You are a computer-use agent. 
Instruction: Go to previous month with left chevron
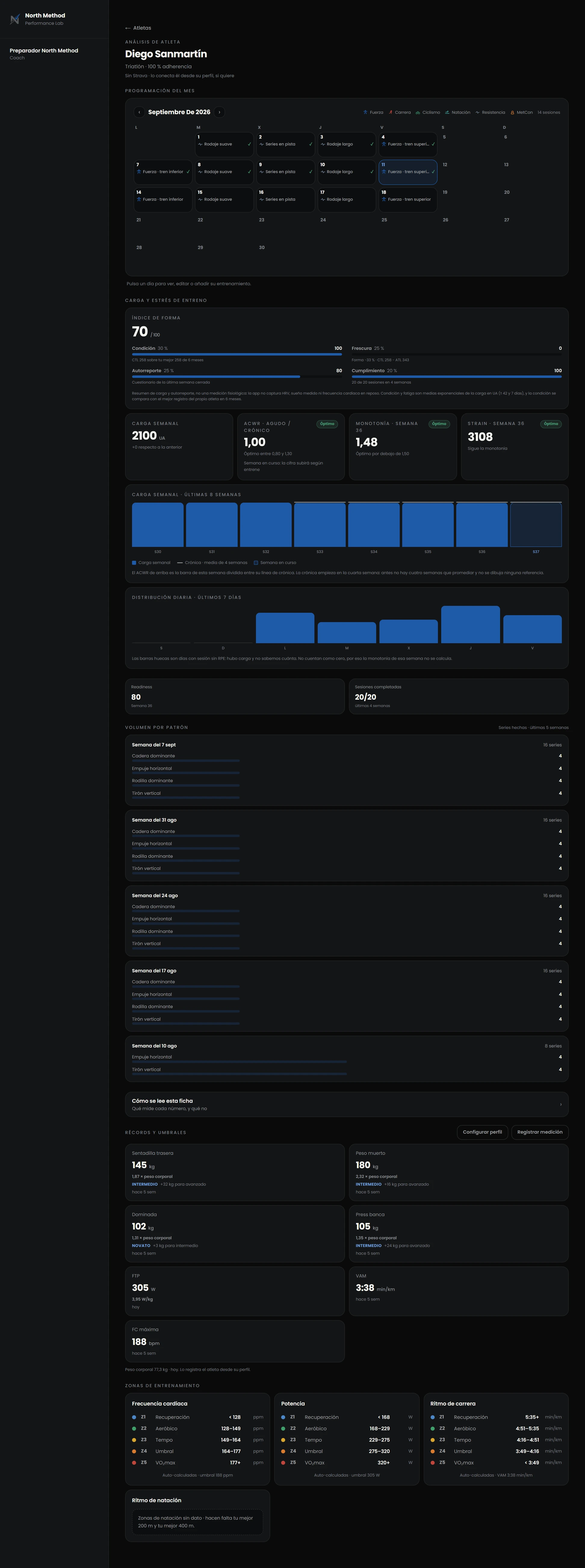pyautogui.click(x=139, y=112)
